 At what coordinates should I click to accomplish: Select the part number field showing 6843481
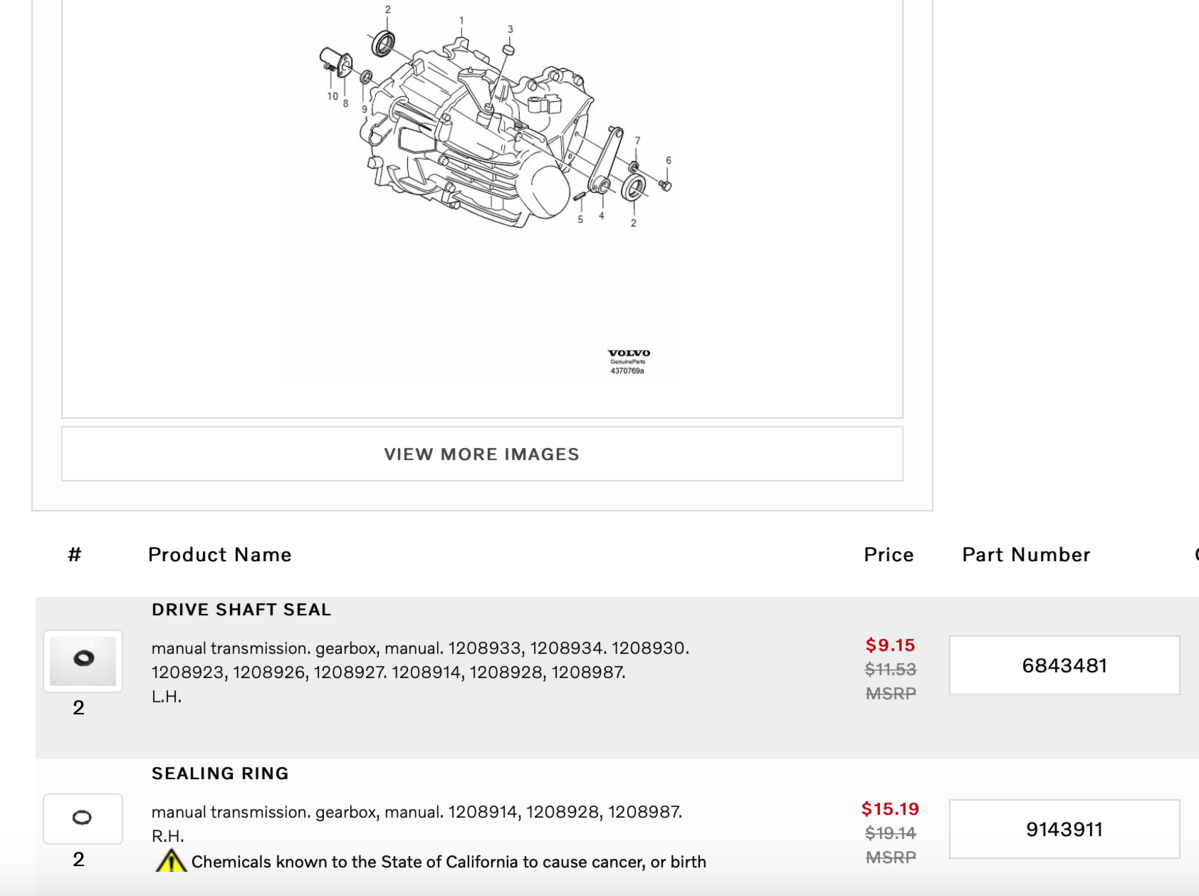1063,664
